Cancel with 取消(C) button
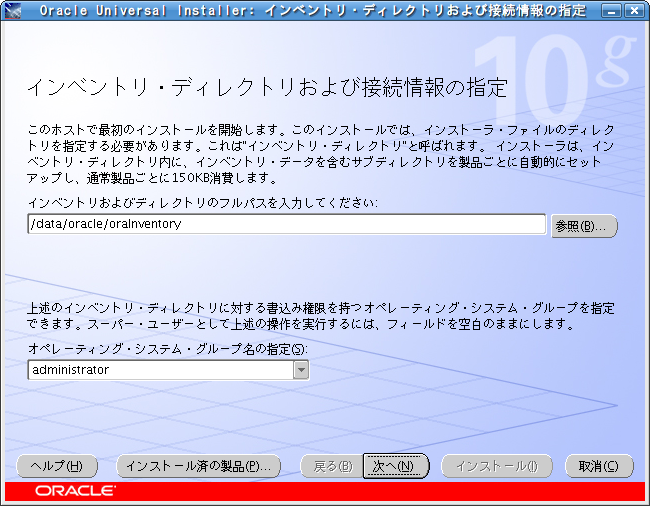Viewport: 650px width, 506px height. 599,466
